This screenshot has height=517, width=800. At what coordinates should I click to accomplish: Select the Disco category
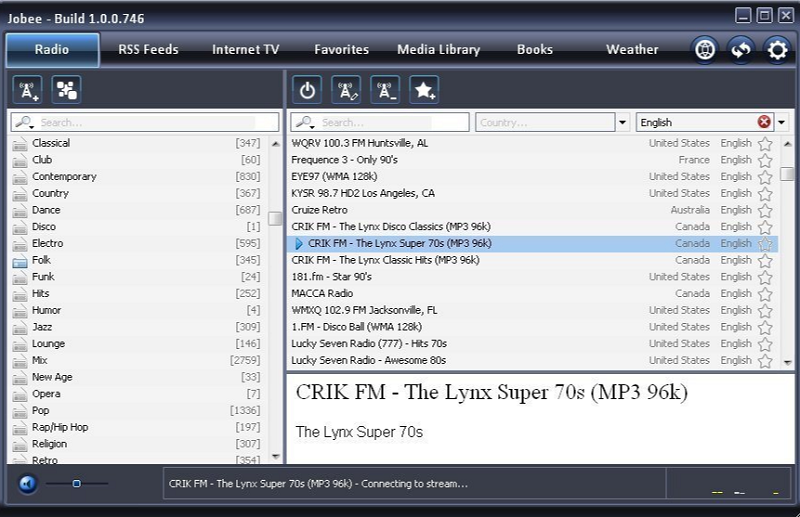[137, 227]
